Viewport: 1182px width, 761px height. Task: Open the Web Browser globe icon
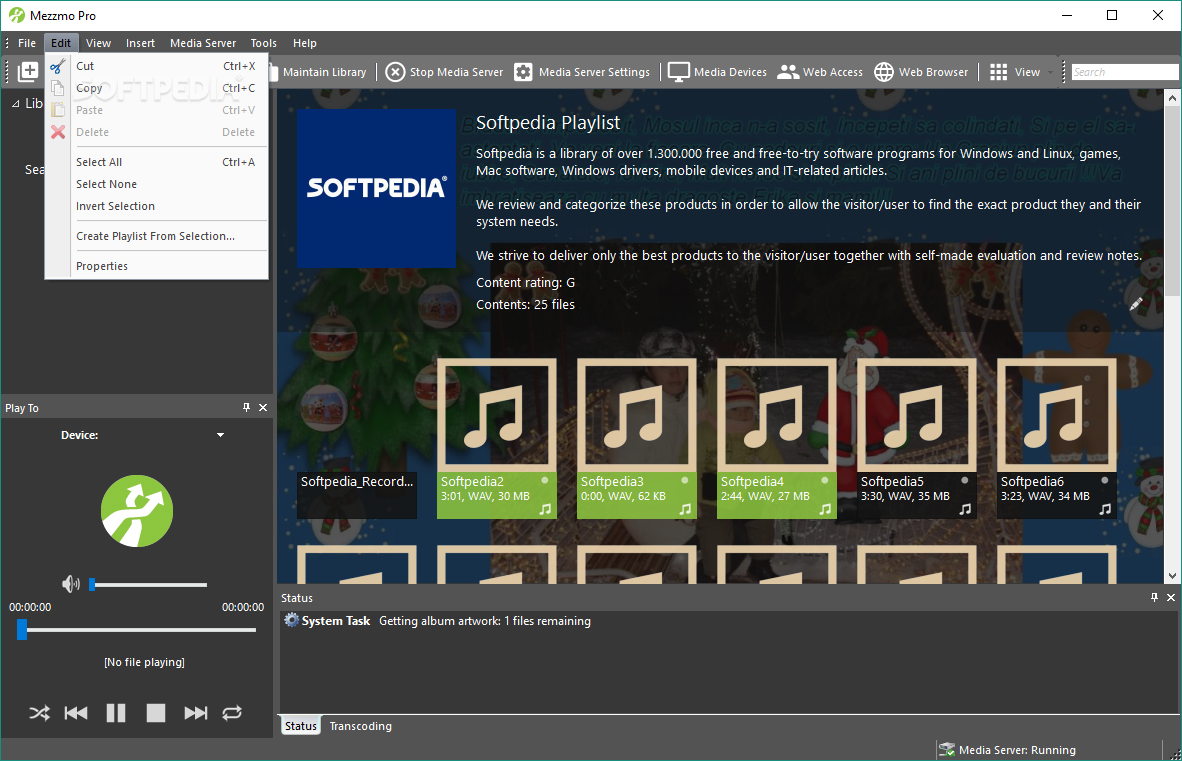tap(883, 72)
